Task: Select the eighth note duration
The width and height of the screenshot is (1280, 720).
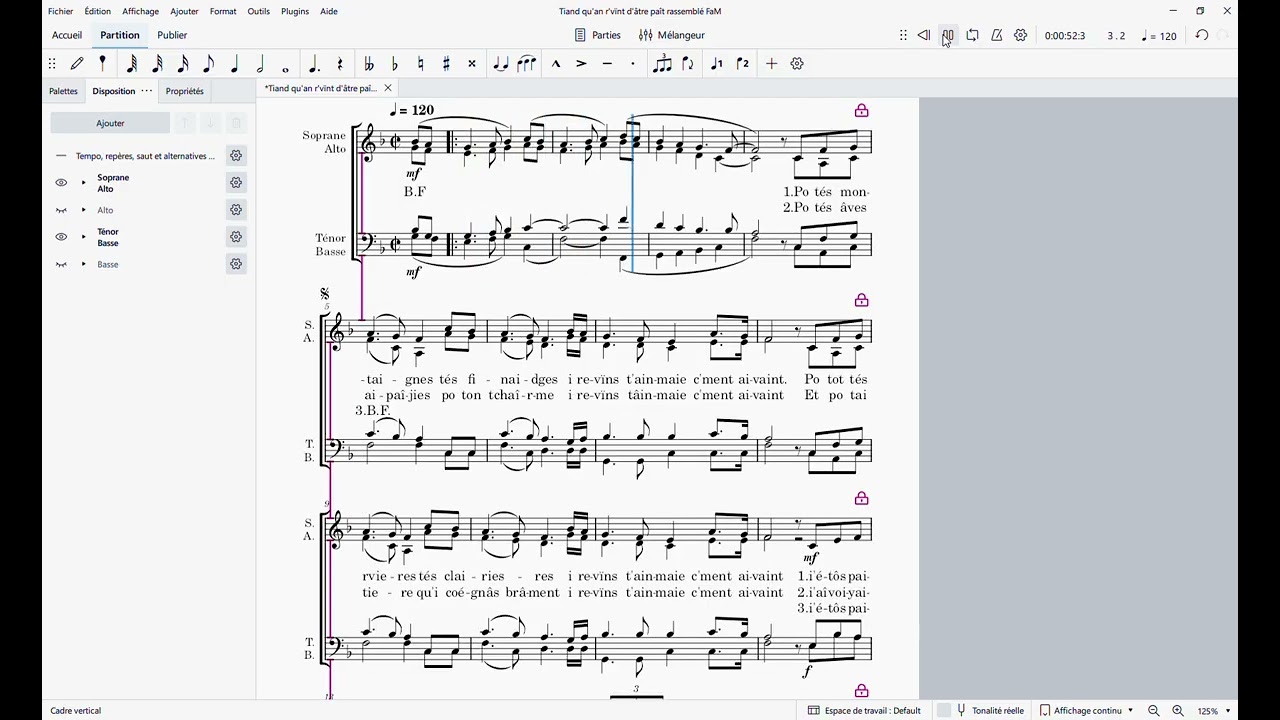Action: (209, 63)
